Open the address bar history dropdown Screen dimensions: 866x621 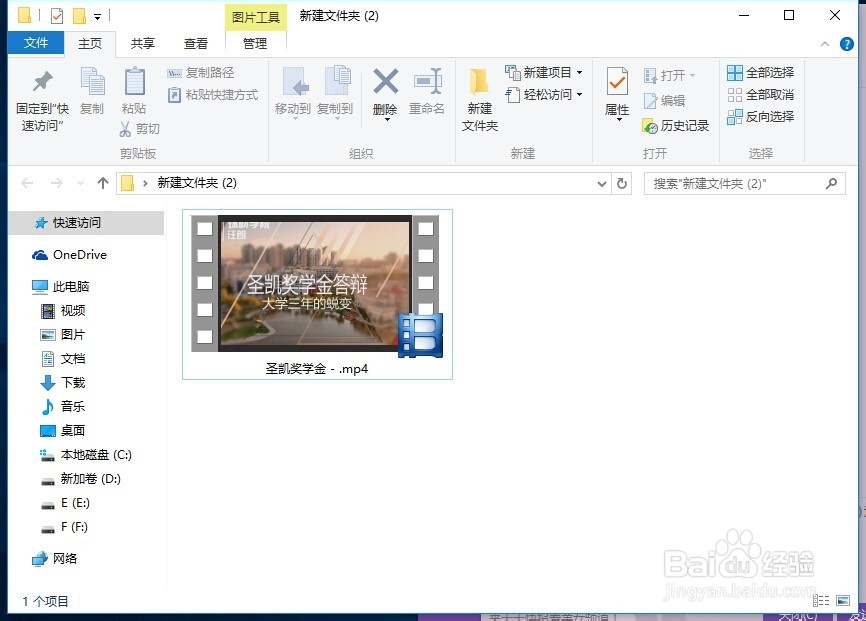pos(602,183)
